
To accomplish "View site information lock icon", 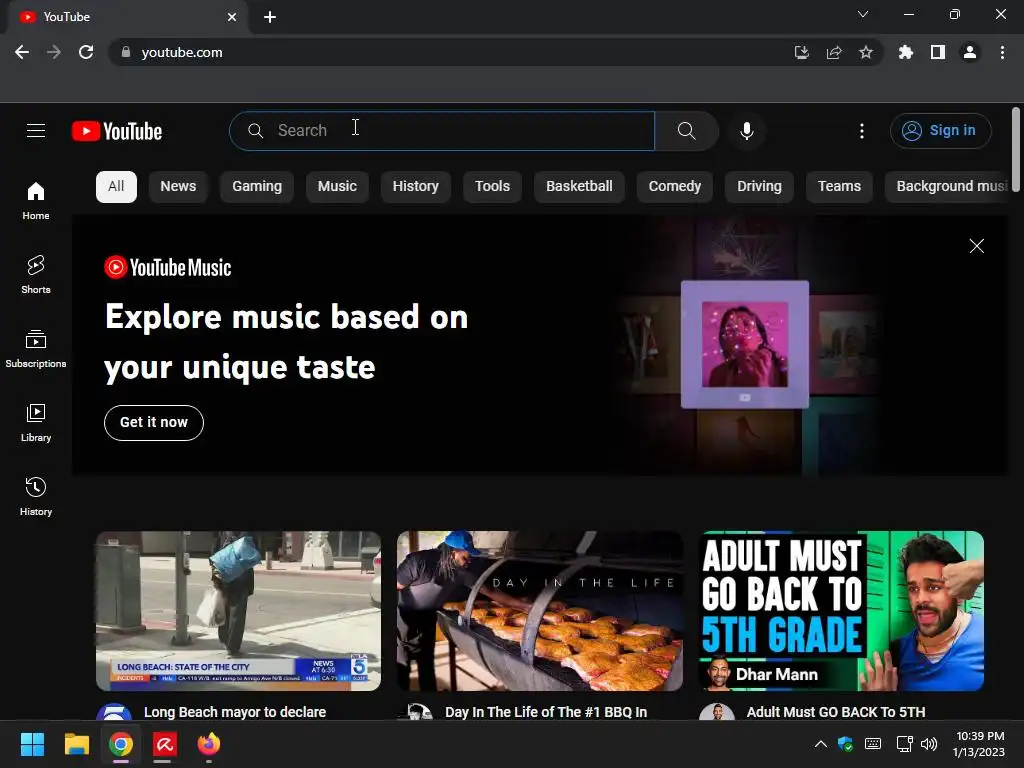I will [x=125, y=52].
